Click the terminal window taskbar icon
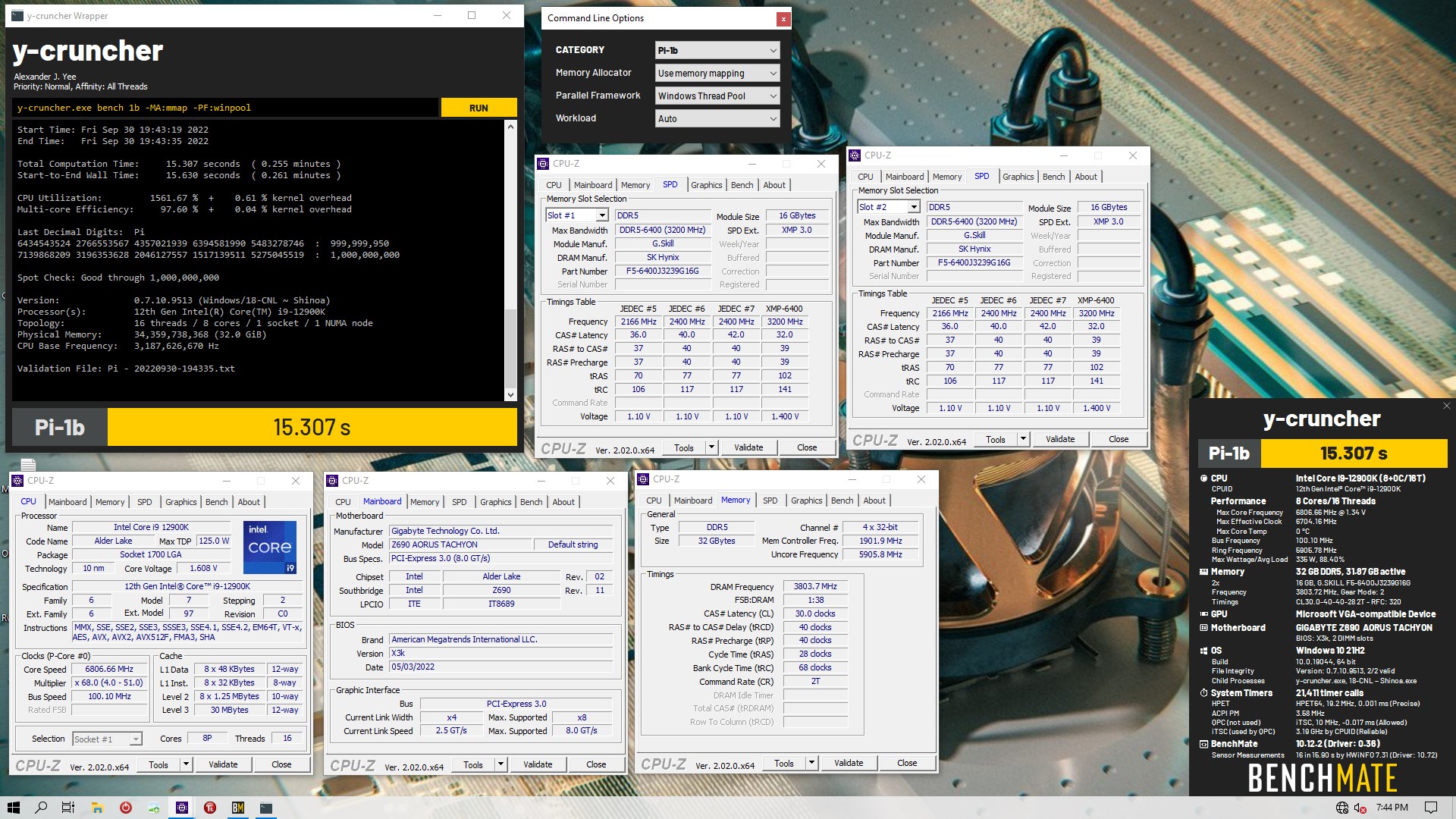 [x=266, y=808]
